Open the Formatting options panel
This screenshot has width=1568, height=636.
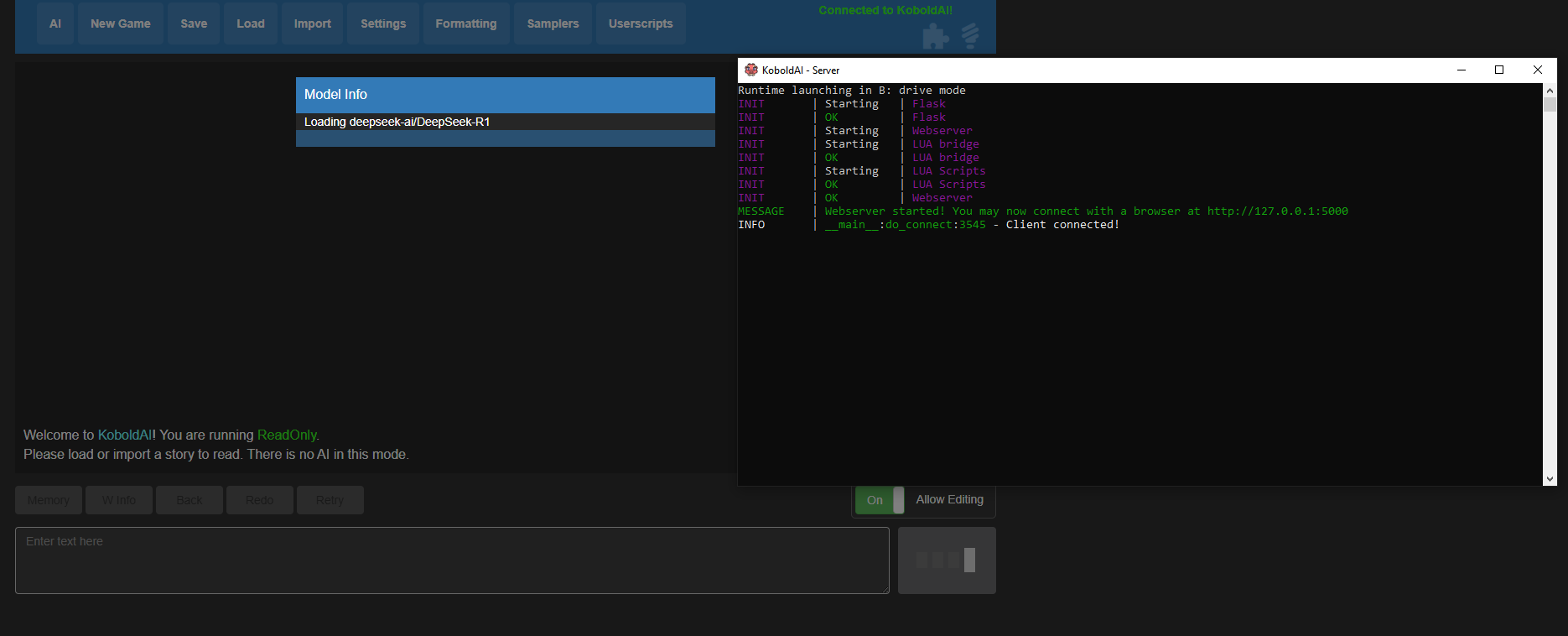pyautogui.click(x=466, y=23)
